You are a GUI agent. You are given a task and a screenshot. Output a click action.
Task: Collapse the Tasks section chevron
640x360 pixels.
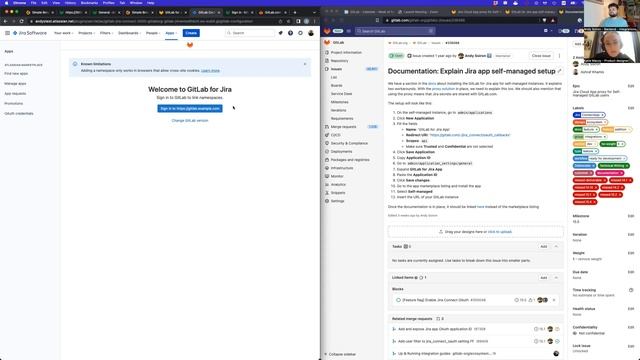point(556,247)
